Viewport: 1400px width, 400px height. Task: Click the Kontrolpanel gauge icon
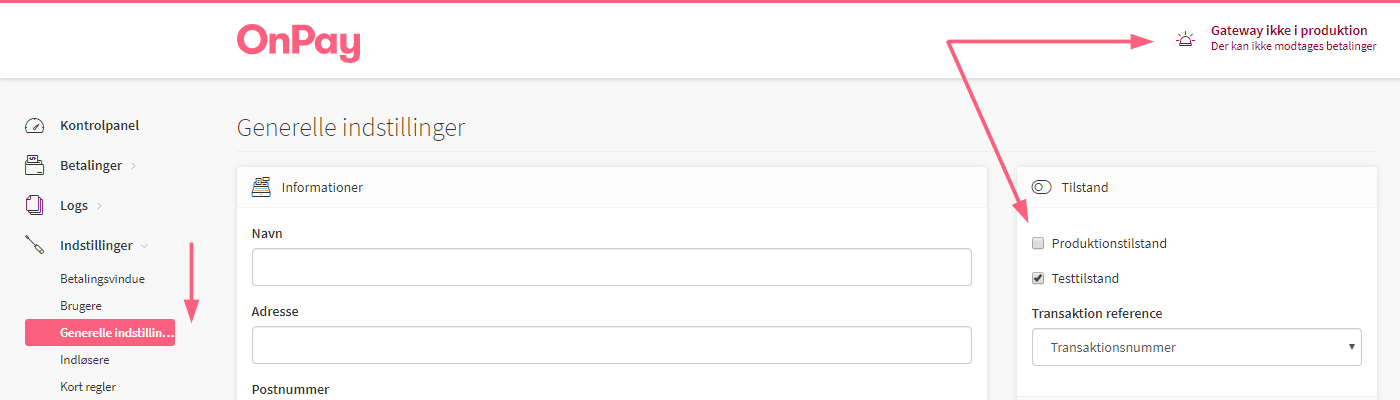35,126
